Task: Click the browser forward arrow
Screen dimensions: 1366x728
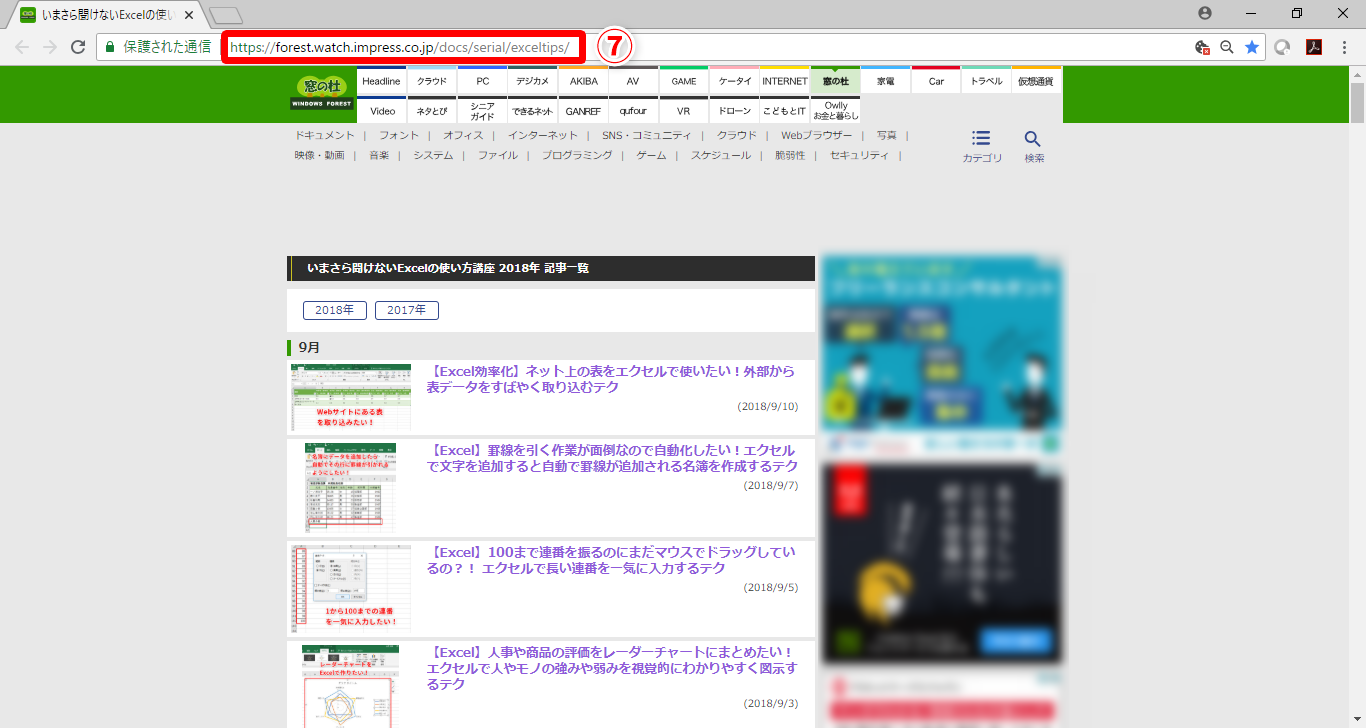Action: [50, 47]
